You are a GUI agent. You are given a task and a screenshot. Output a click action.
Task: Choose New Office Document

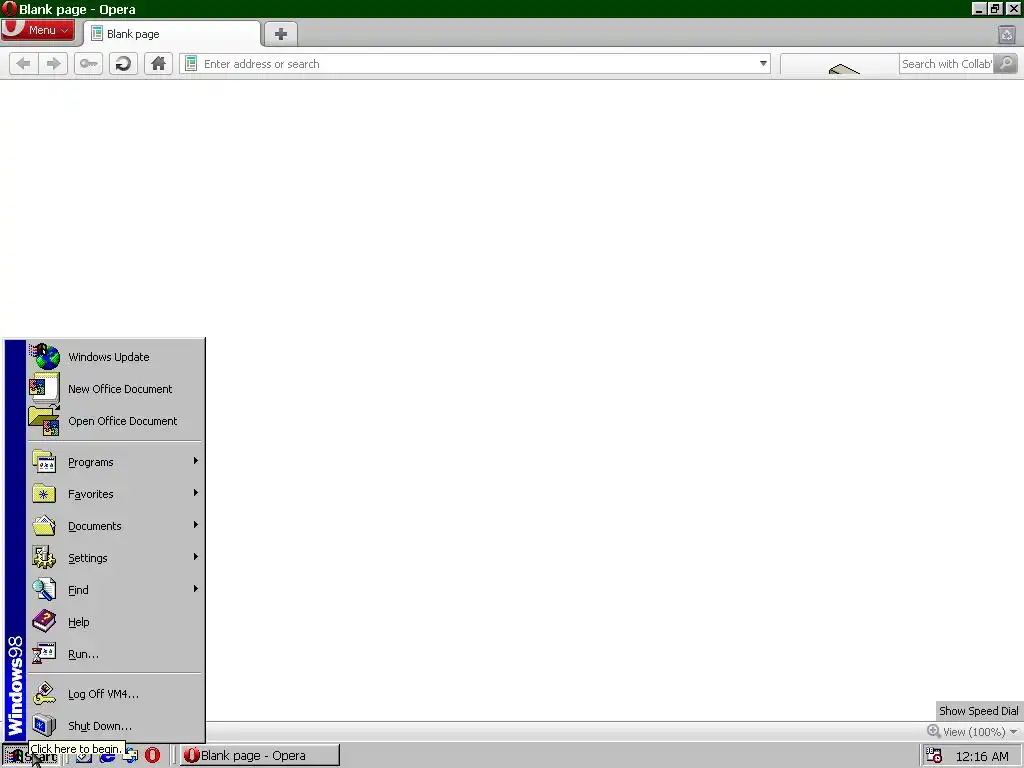[116, 389]
